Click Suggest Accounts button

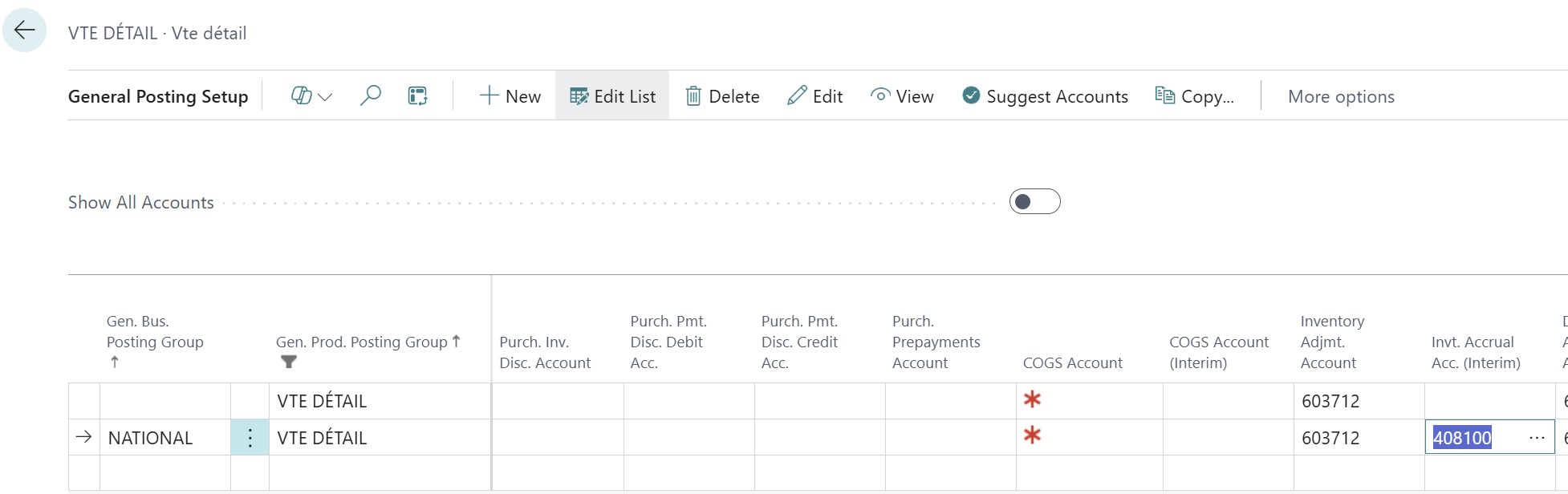point(1046,96)
